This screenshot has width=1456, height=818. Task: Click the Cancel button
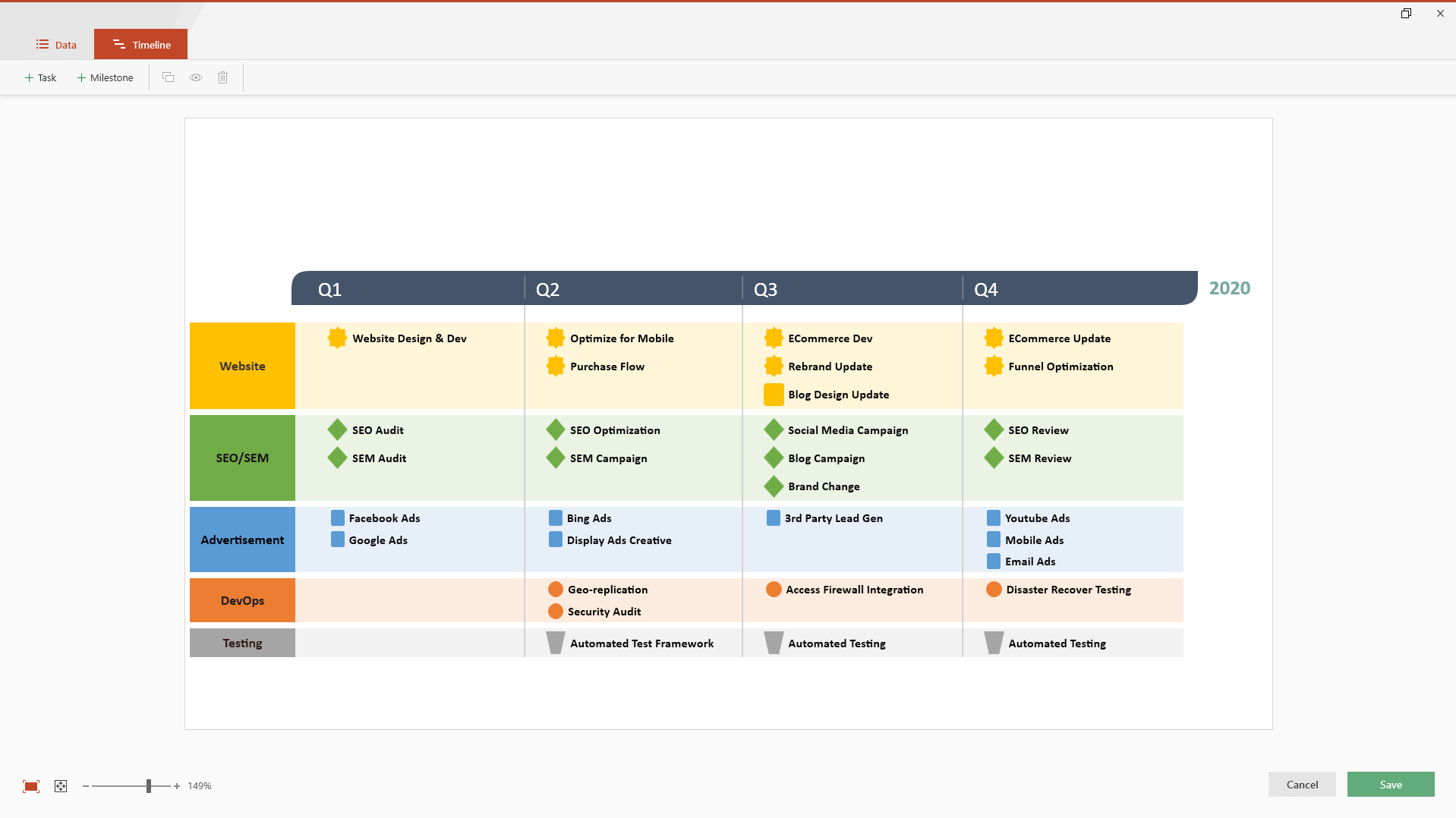pyautogui.click(x=1302, y=785)
